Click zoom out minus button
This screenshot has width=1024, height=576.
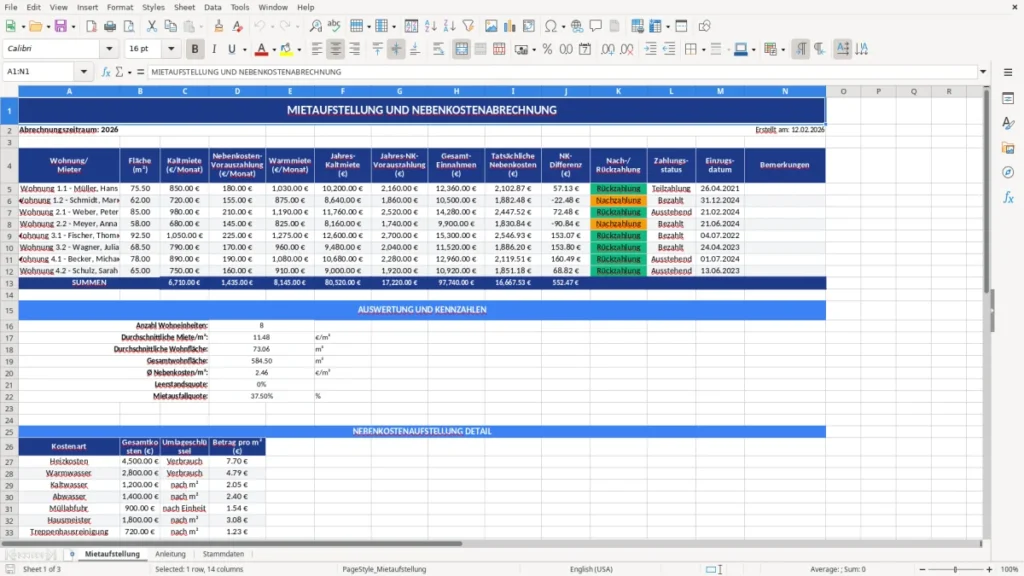[922, 569]
